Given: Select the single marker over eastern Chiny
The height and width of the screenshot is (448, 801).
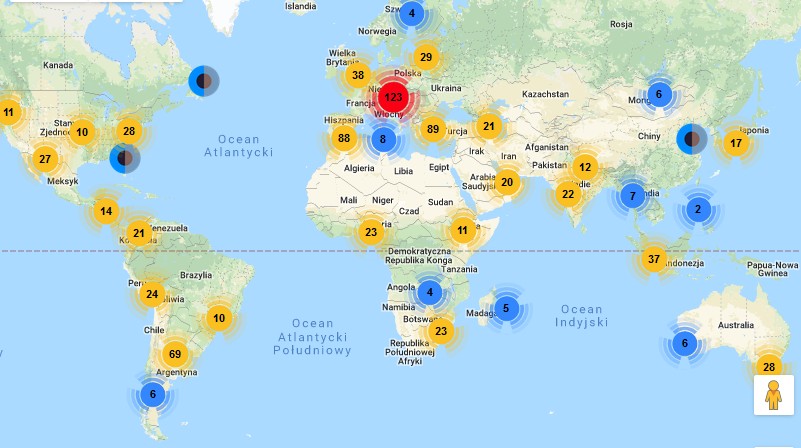Looking at the screenshot, I should click(691, 139).
